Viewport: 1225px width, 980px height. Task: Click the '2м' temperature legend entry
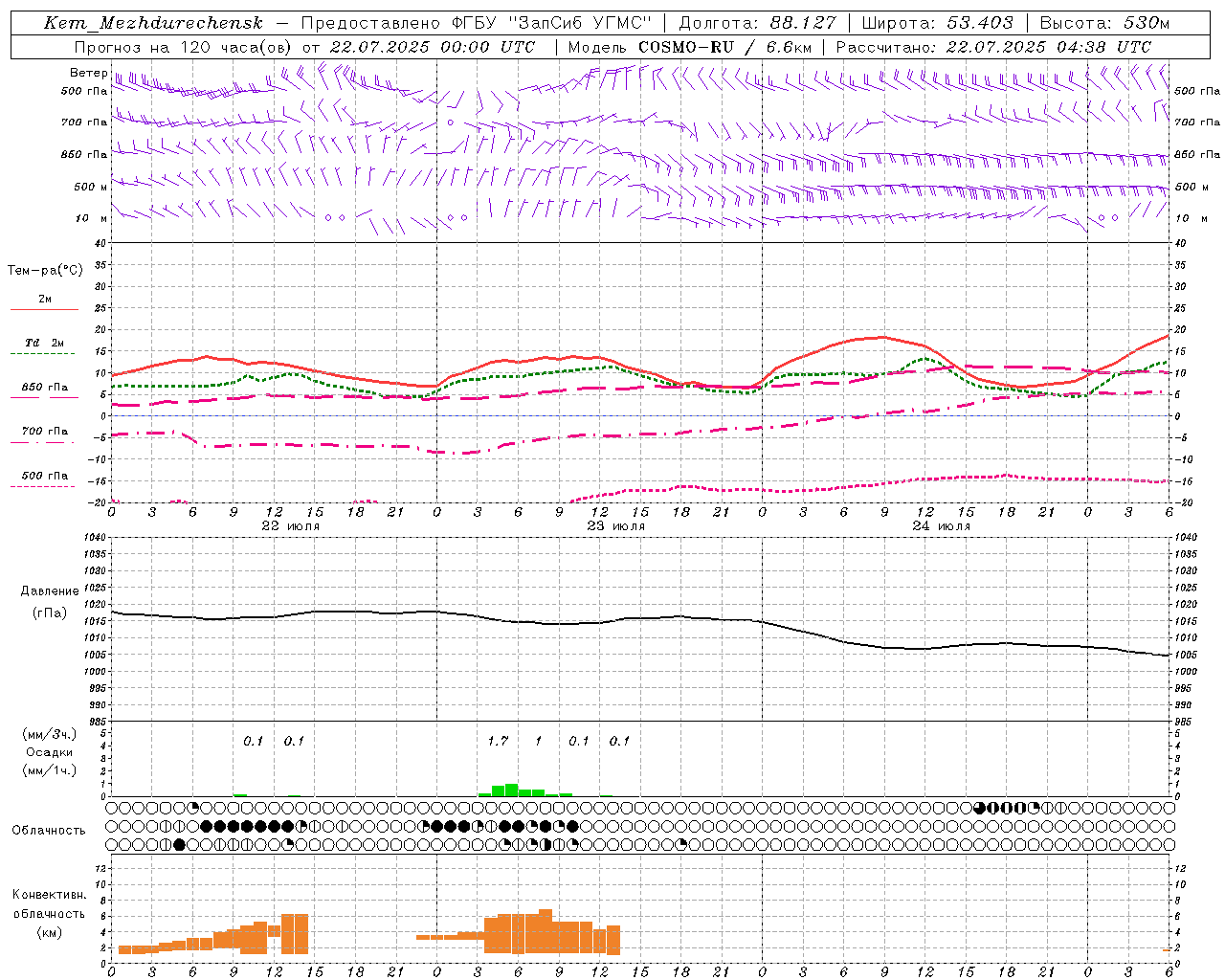click(x=45, y=300)
